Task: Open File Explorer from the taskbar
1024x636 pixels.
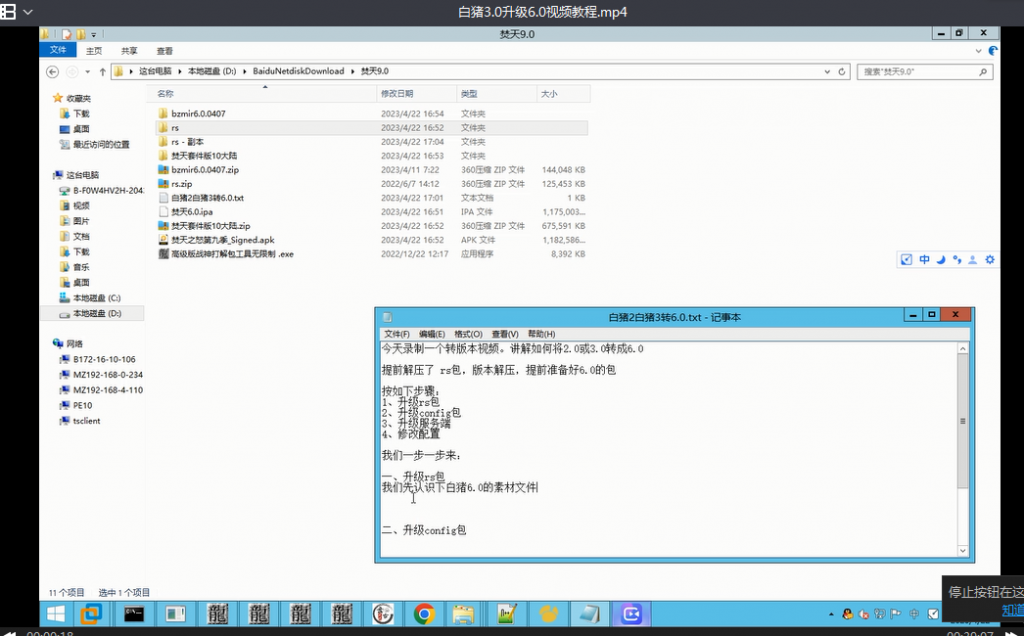Action: (463, 614)
